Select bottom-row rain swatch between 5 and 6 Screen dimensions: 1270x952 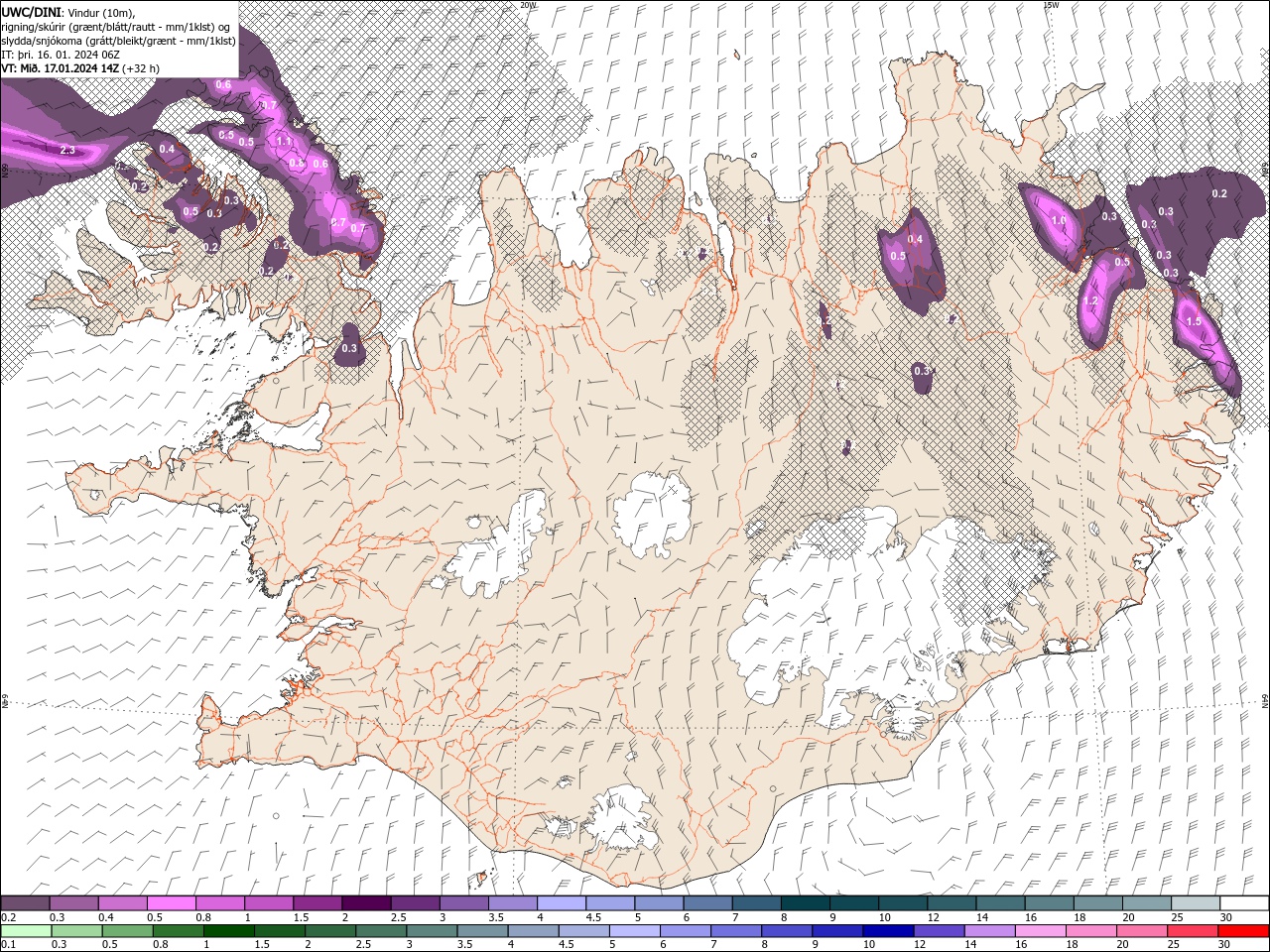(x=635, y=931)
